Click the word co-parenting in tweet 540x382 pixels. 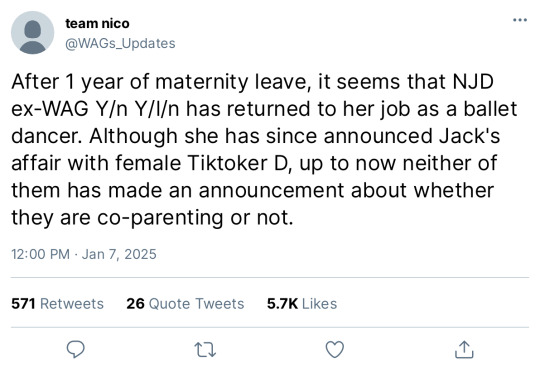click(x=160, y=218)
